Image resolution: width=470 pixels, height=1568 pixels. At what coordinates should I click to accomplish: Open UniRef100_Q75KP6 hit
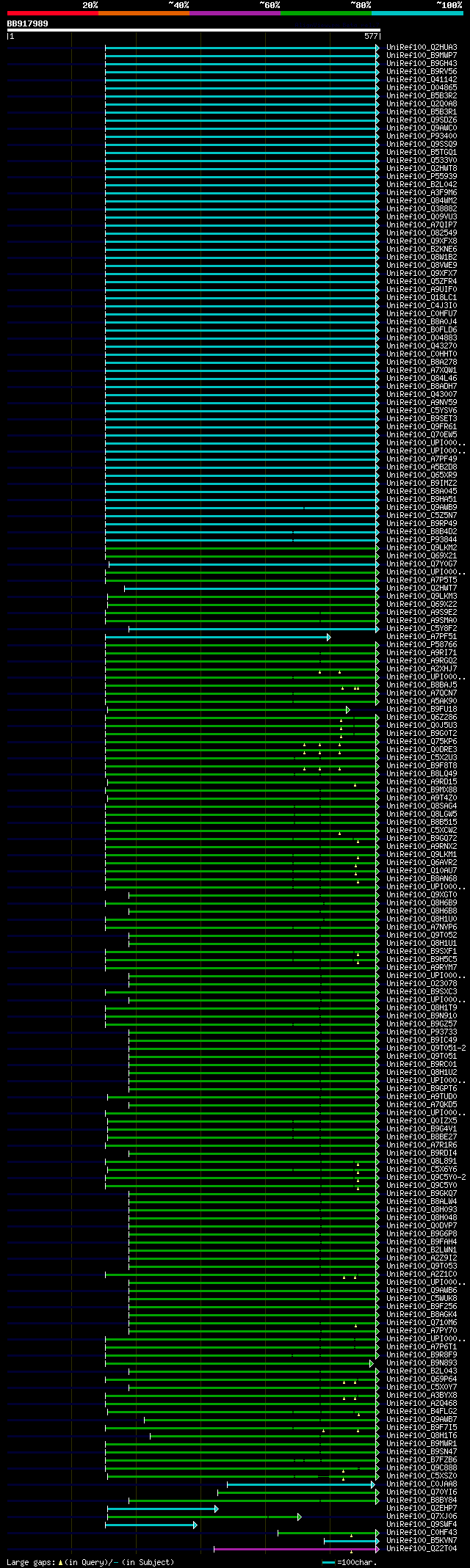coord(422,742)
